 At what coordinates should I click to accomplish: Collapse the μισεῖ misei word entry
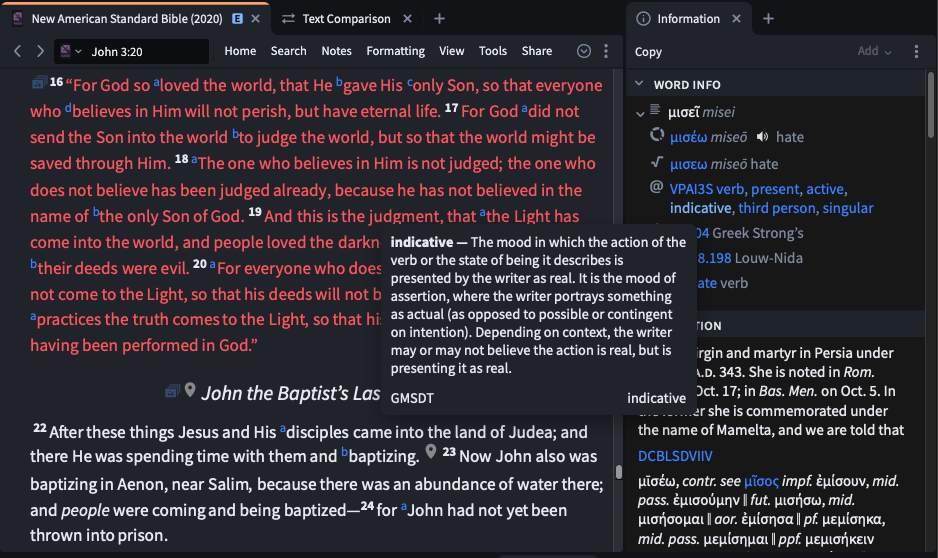(640, 113)
